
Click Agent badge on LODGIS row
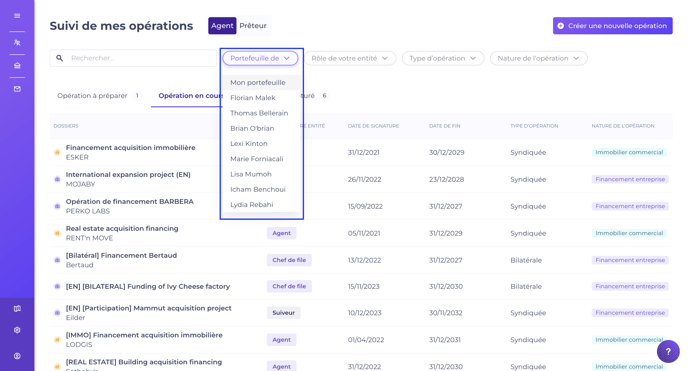(281, 339)
